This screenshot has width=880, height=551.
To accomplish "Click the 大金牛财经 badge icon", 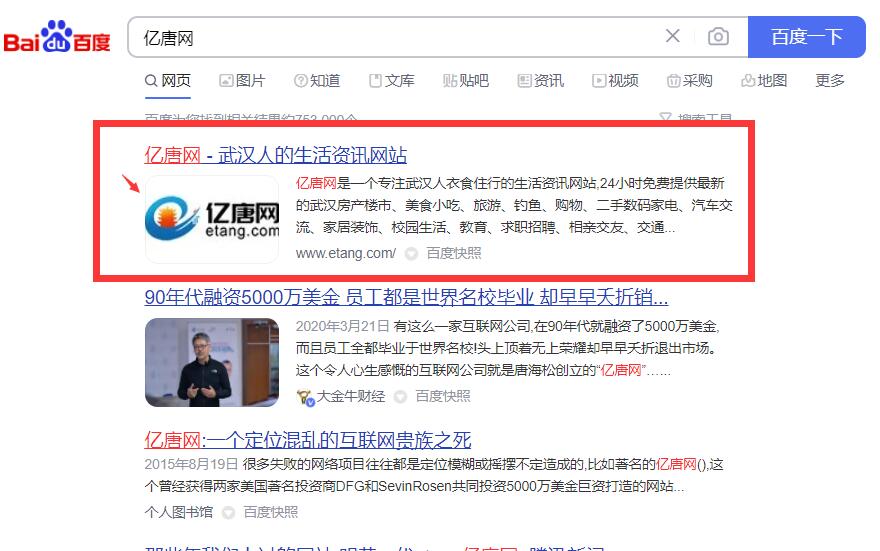I will point(305,397).
